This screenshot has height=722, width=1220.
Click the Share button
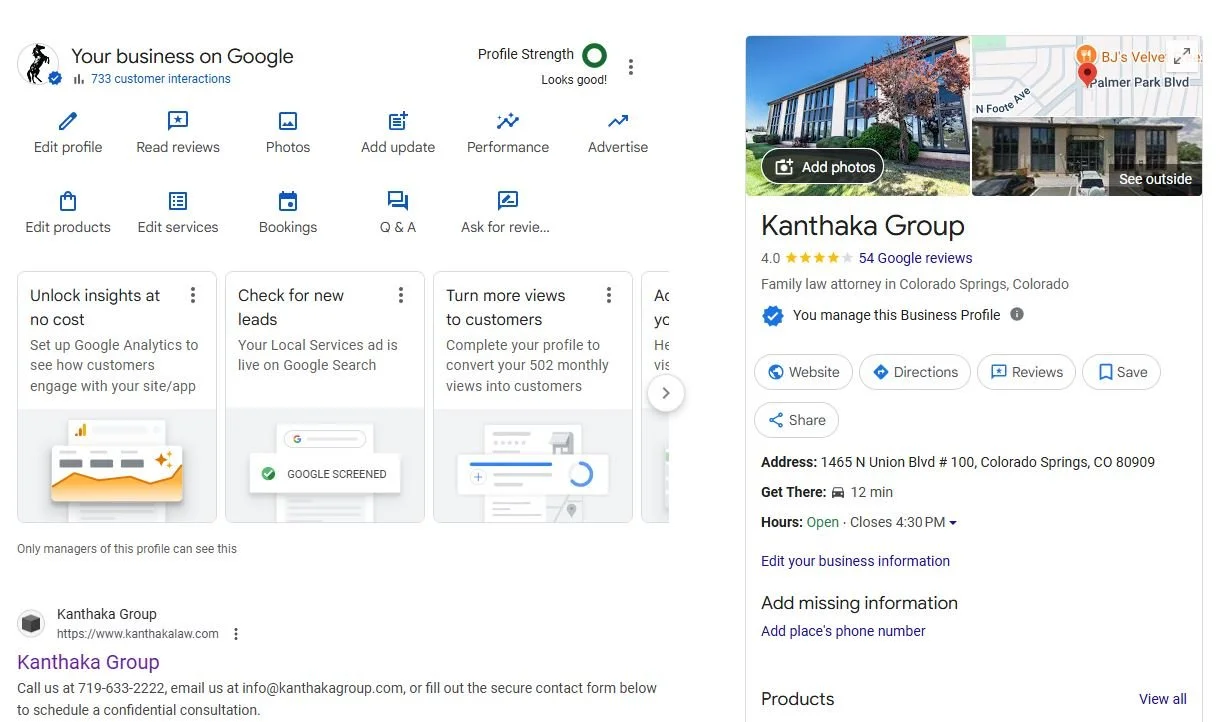(x=797, y=420)
